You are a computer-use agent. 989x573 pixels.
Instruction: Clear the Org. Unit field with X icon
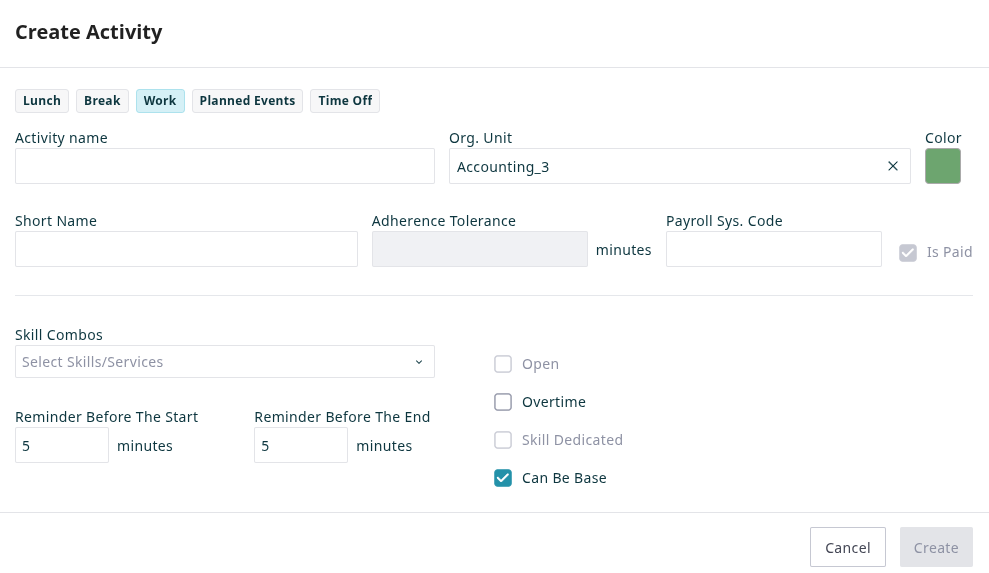(893, 166)
